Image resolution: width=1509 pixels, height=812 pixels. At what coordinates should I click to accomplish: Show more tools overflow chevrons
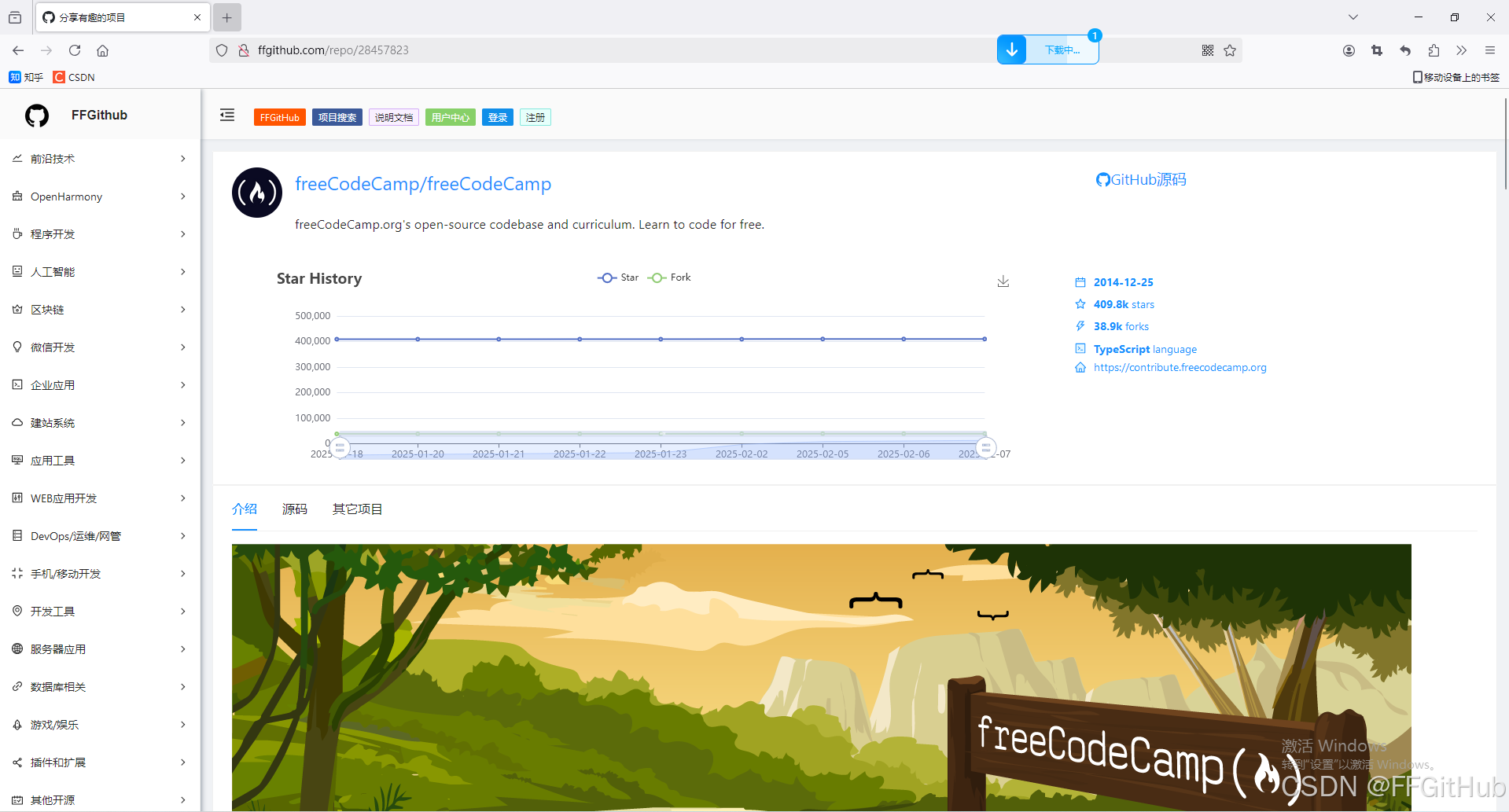tap(1462, 50)
